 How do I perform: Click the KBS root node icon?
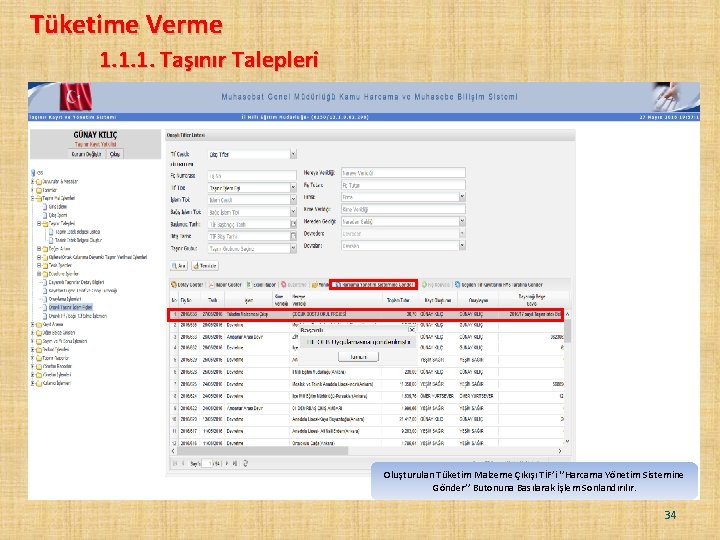coord(33,173)
